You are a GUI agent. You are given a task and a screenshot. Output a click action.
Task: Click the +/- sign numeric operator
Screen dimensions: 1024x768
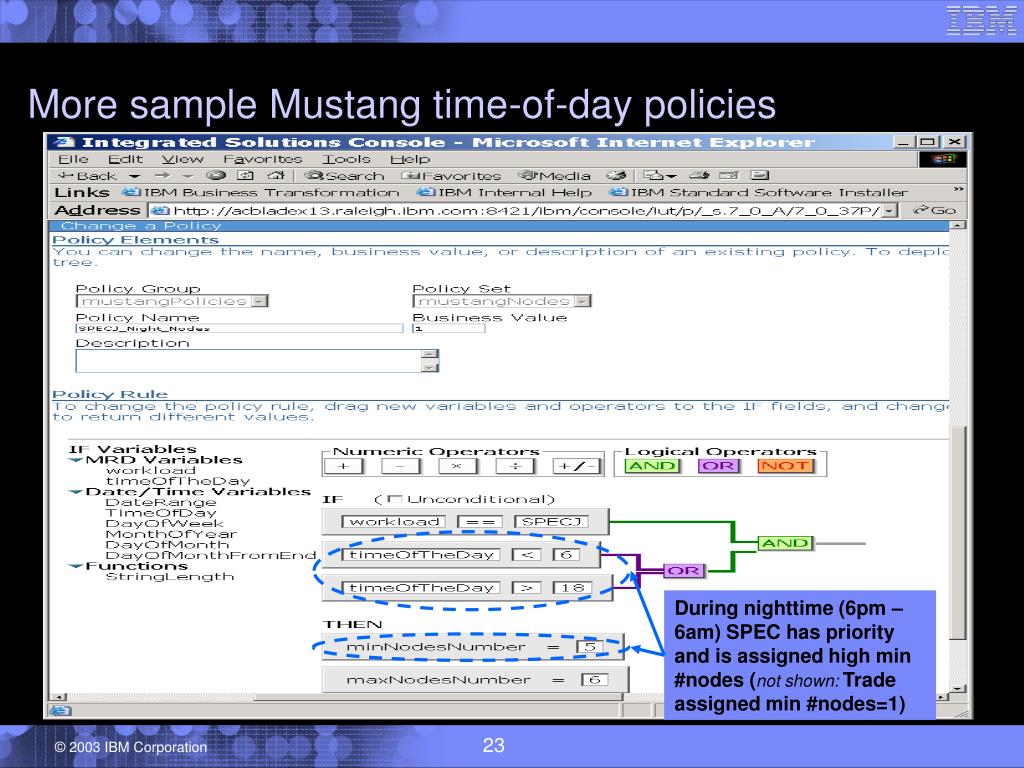pos(576,466)
